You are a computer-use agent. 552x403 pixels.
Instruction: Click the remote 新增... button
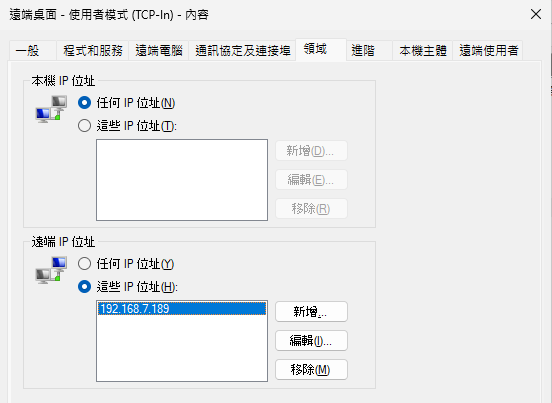point(311,311)
